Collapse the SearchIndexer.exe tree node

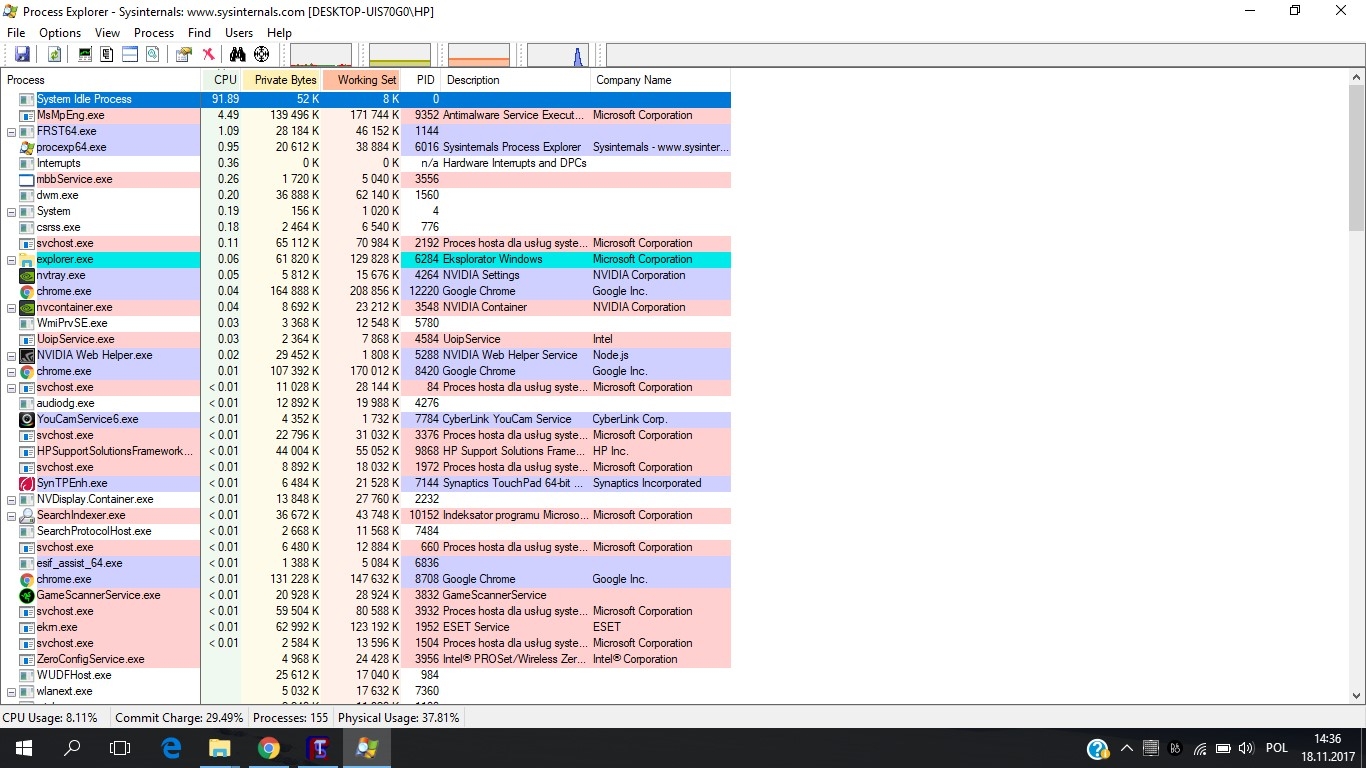click(x=12, y=515)
